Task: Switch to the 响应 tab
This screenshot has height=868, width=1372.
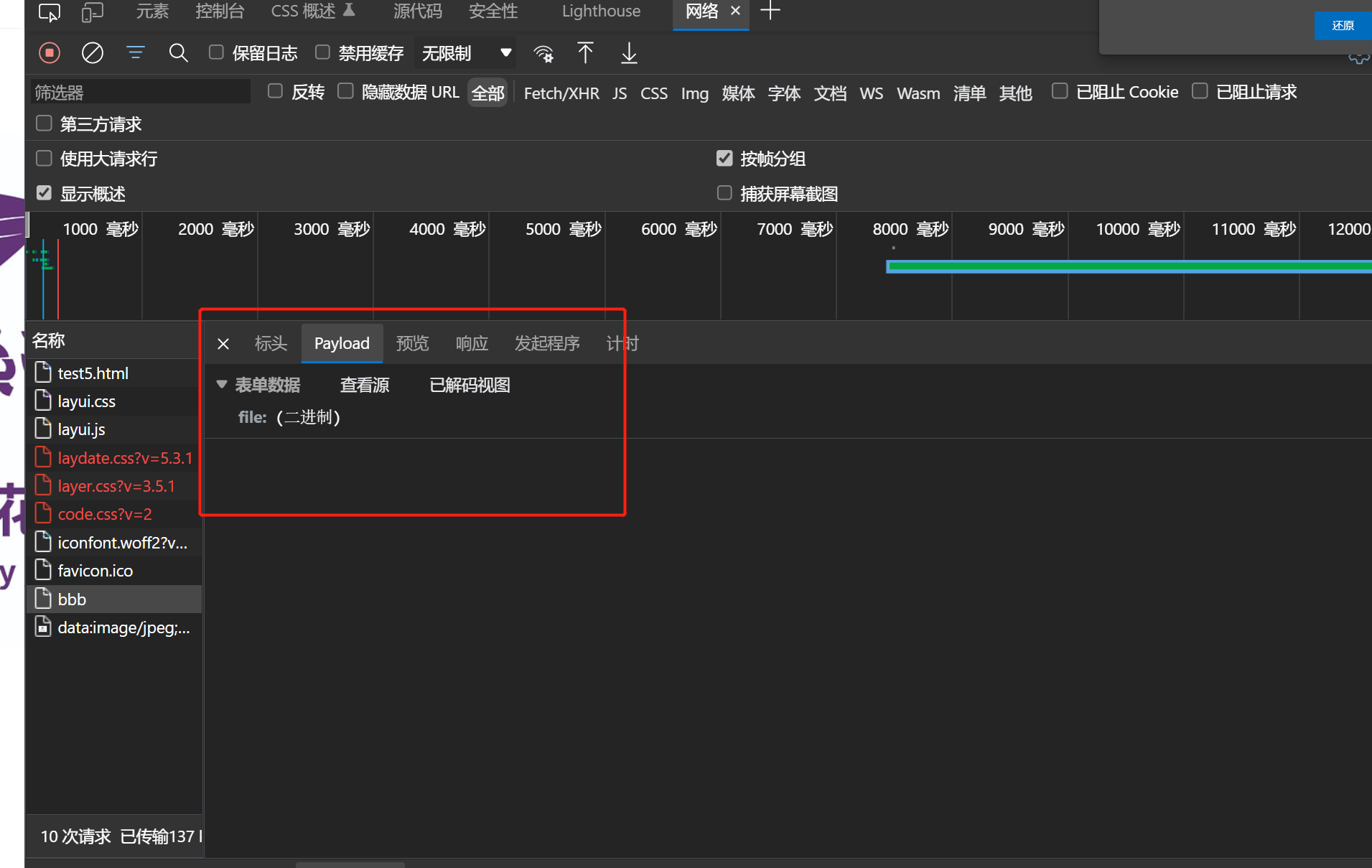Action: click(x=472, y=343)
